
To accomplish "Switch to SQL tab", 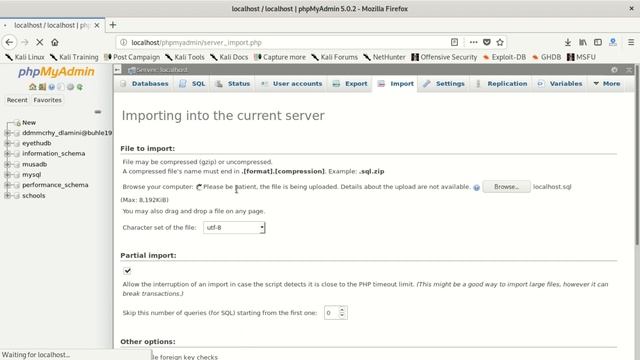I will 192,83.
